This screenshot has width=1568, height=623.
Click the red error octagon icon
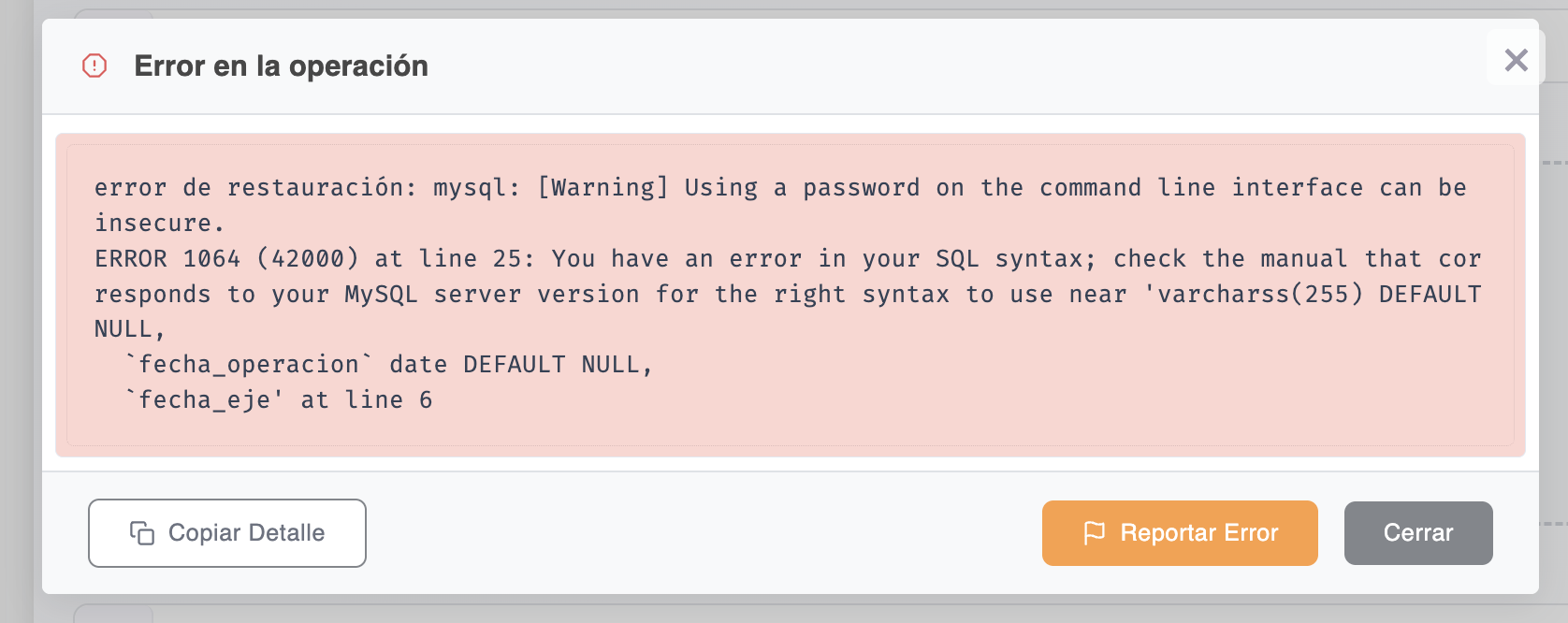click(x=94, y=65)
